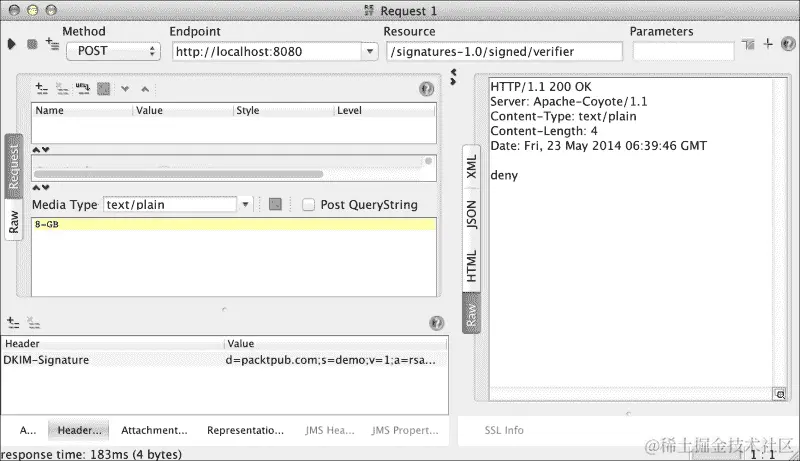The height and width of the screenshot is (461, 800).
Task: Cancel the running request via stop icon
Action: [32, 44]
